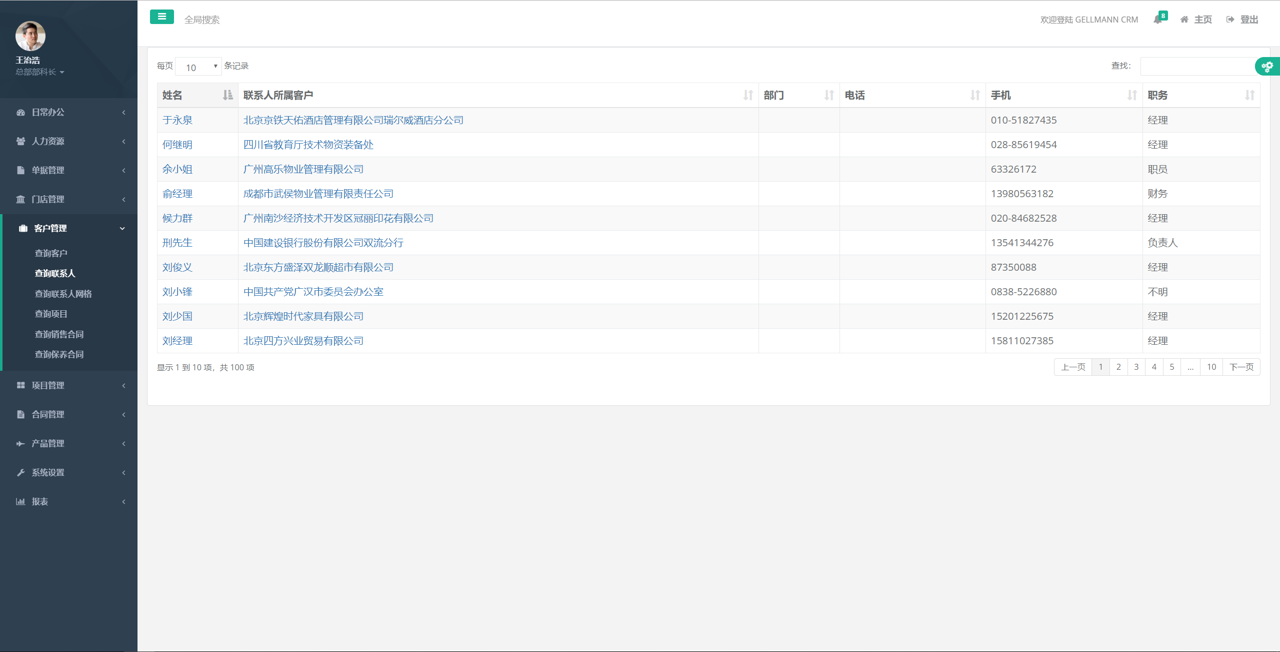1280x652 pixels.
Task: Focus the 查找 table search field
Action: pyautogui.click(x=1196, y=66)
